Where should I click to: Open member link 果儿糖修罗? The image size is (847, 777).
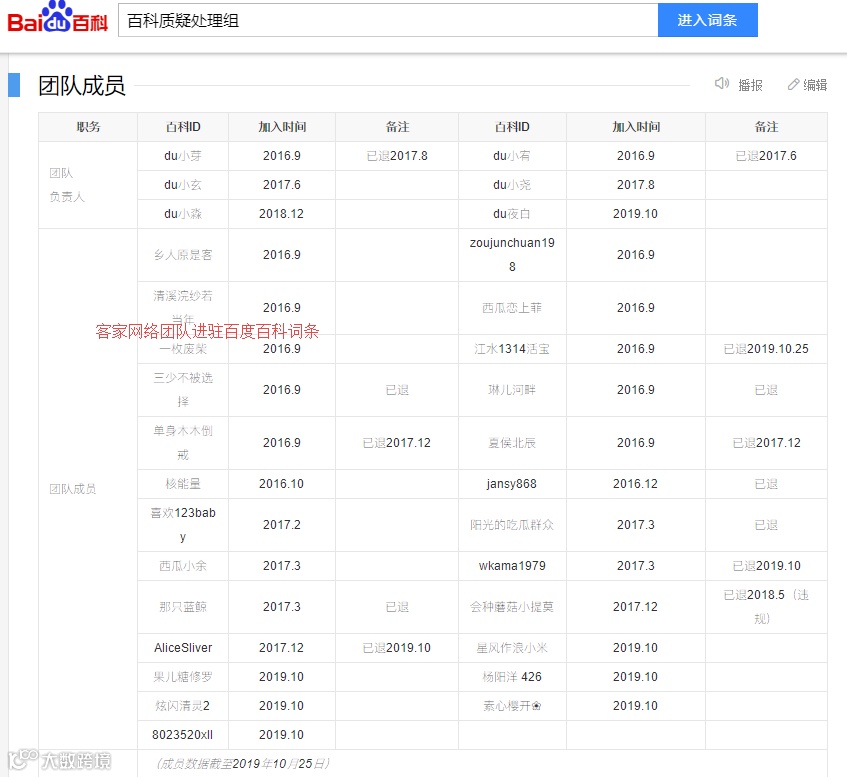(183, 677)
